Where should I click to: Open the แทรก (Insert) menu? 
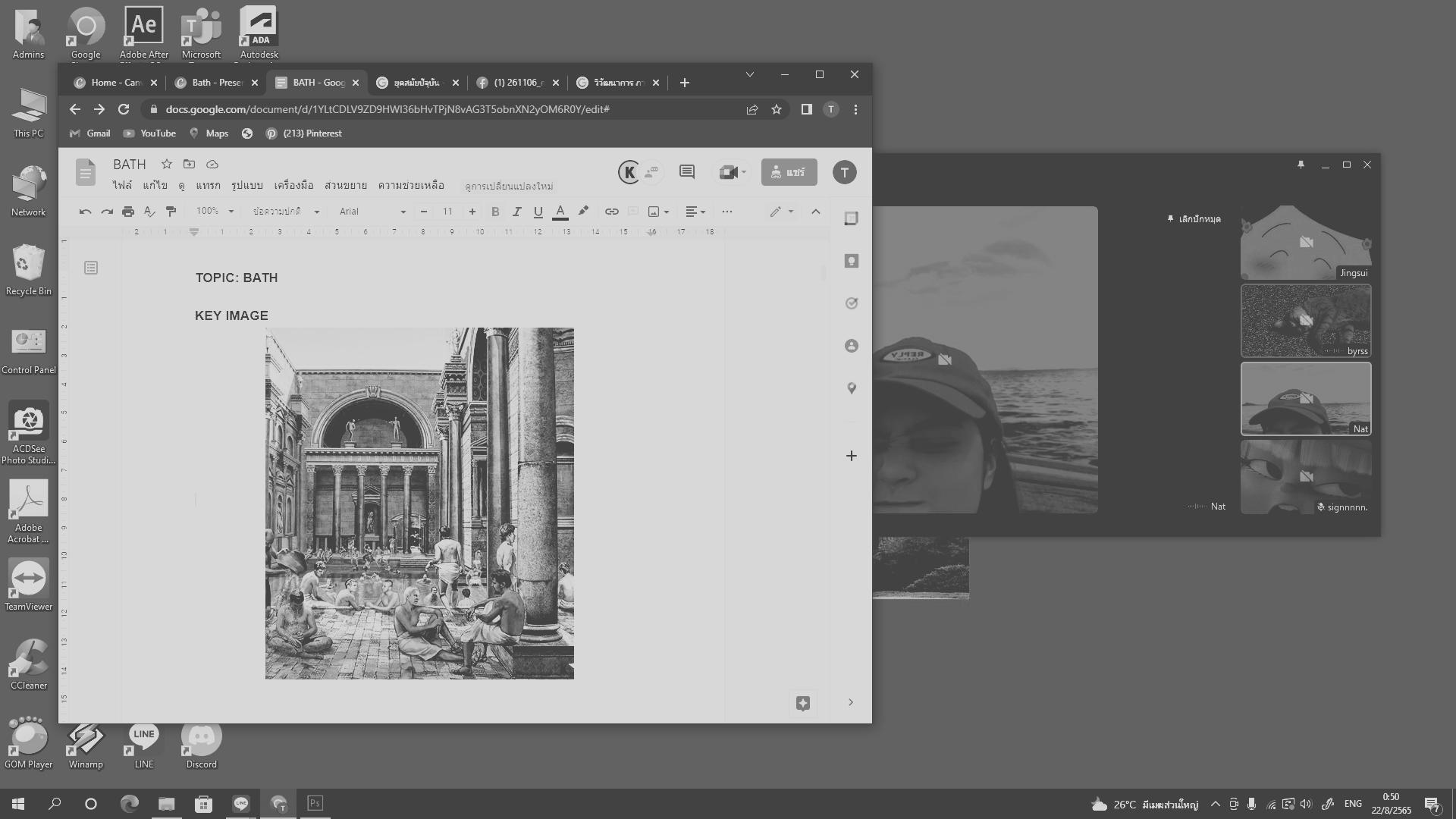coord(208,185)
